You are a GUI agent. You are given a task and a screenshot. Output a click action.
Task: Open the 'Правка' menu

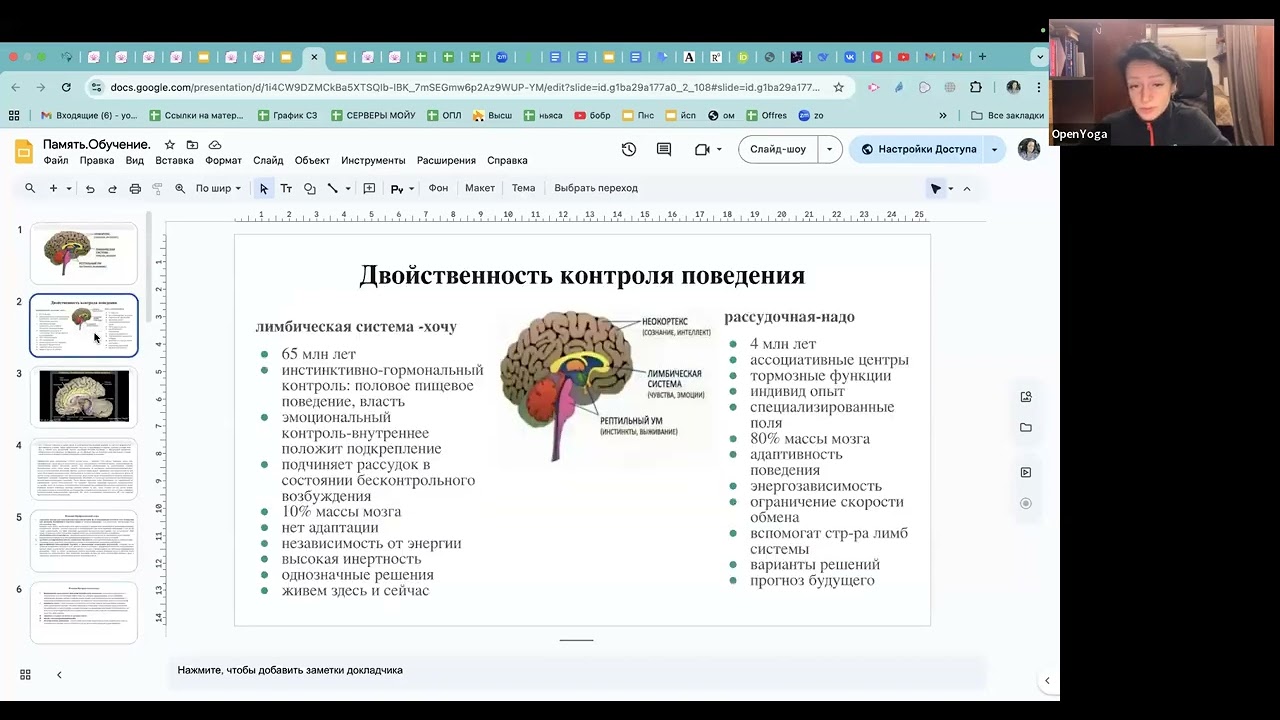[x=97, y=160]
